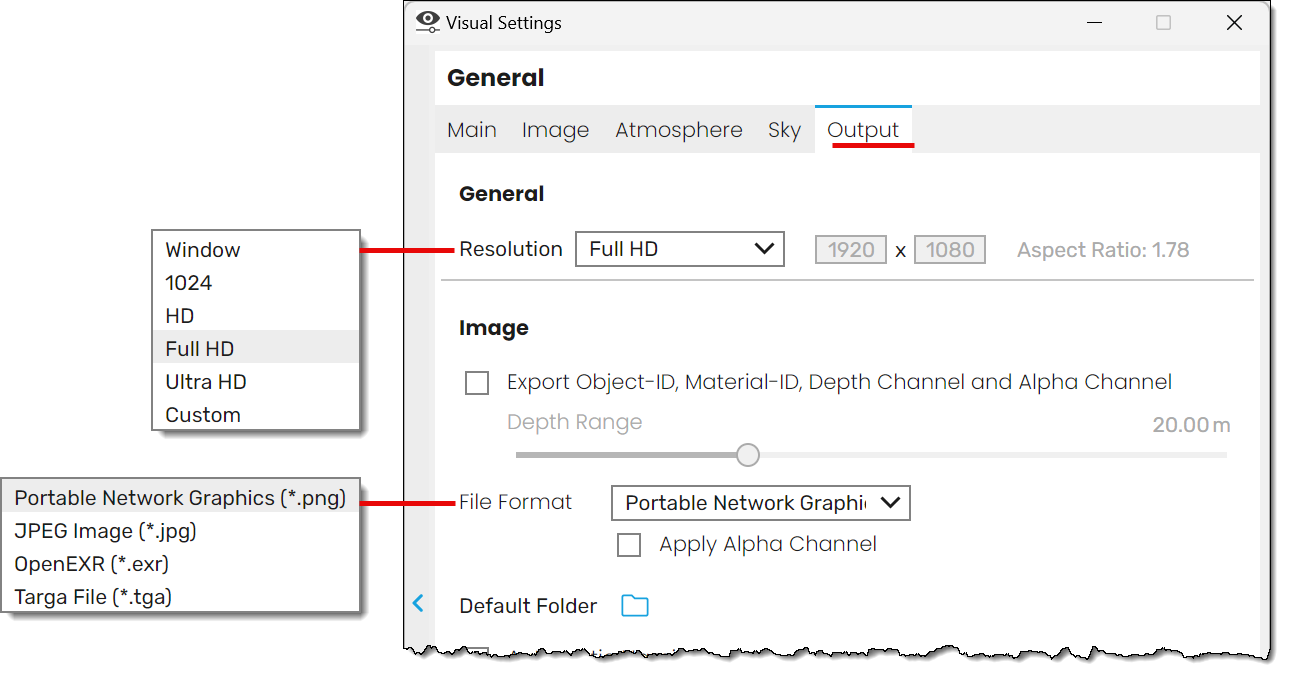The image size is (1298, 674).
Task: Click the 1080 height input field
Action: 949,249
